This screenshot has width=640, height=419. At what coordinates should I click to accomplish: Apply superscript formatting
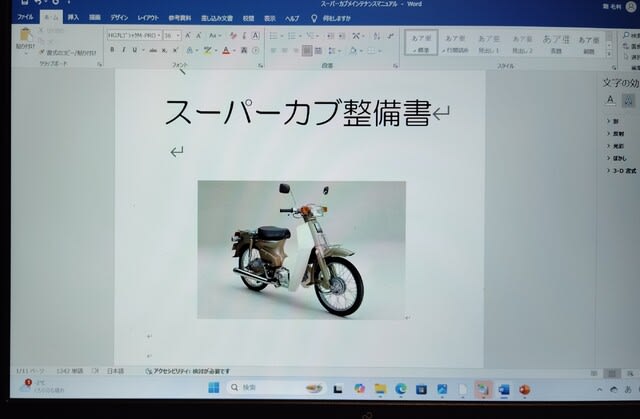coord(175,51)
